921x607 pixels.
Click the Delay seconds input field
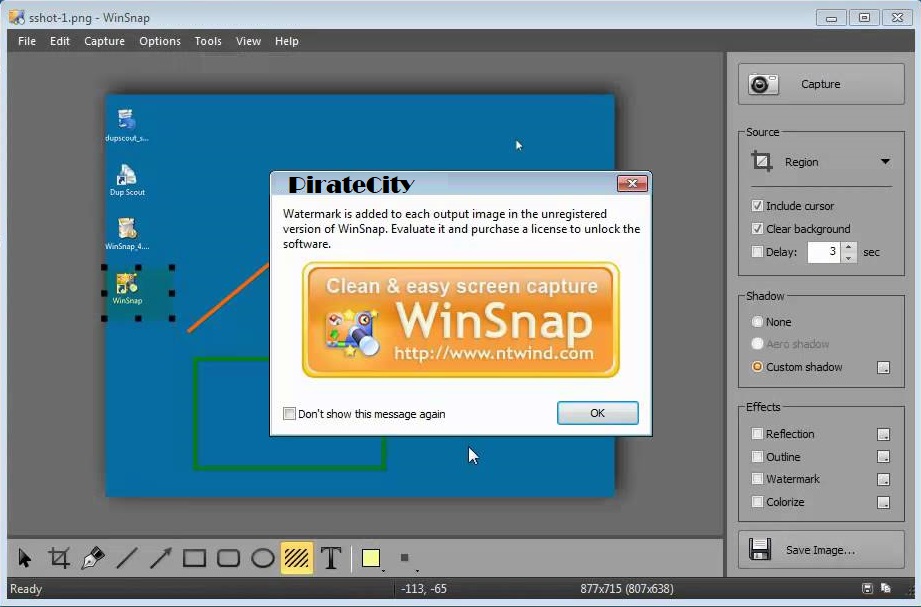824,252
